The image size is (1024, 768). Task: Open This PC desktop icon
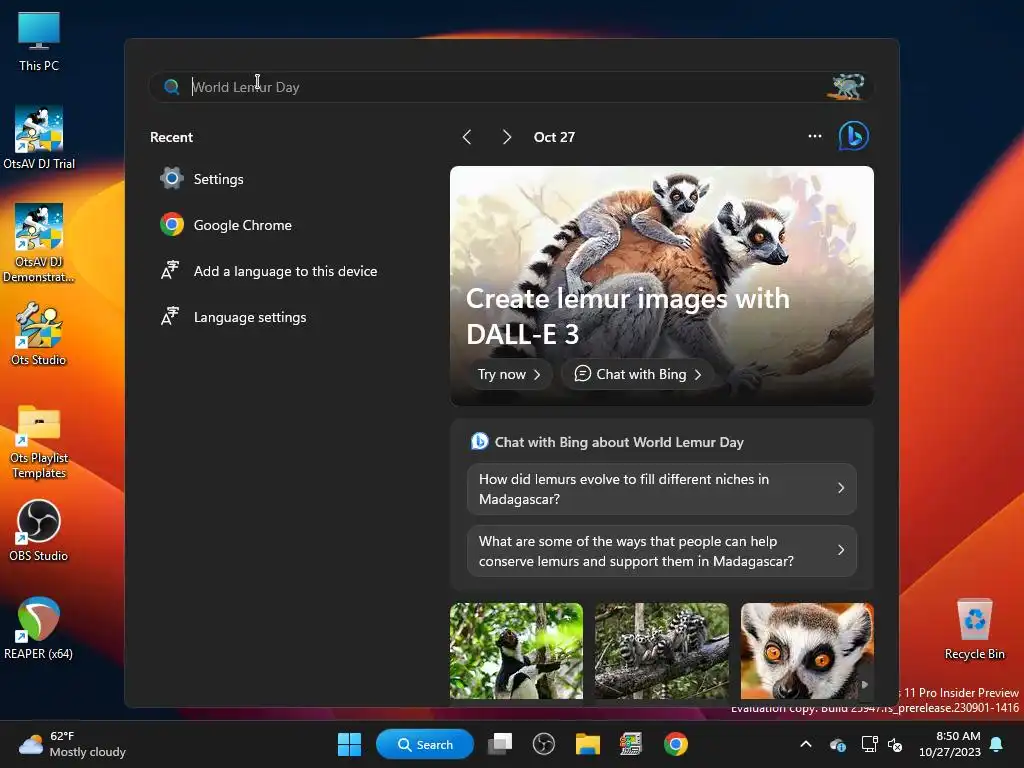pos(39,41)
